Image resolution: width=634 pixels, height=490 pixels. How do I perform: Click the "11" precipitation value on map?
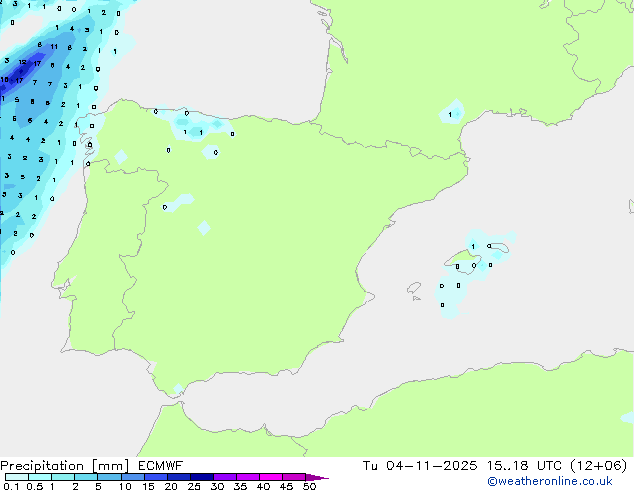54,47
